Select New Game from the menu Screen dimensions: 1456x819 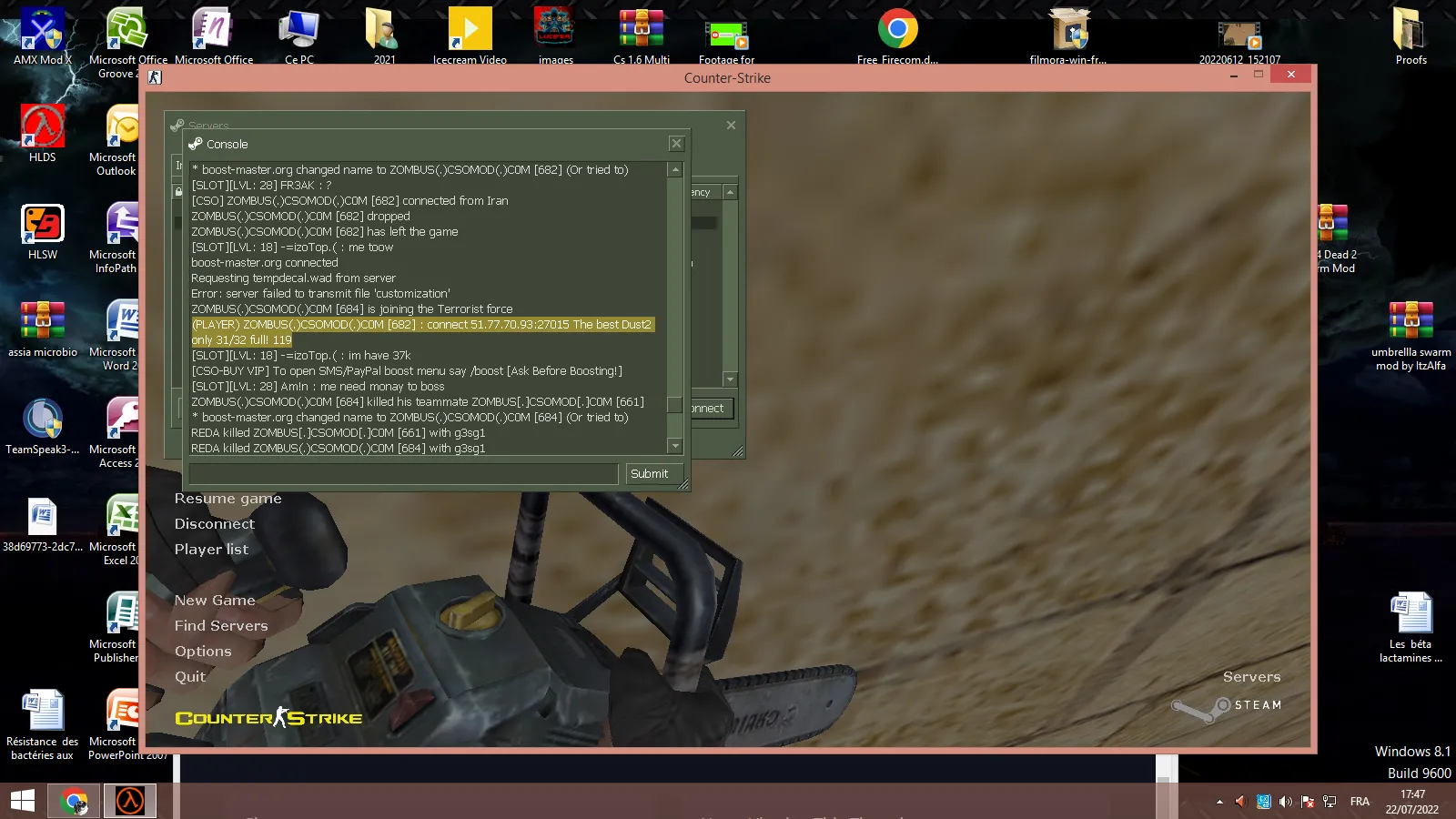coord(215,601)
